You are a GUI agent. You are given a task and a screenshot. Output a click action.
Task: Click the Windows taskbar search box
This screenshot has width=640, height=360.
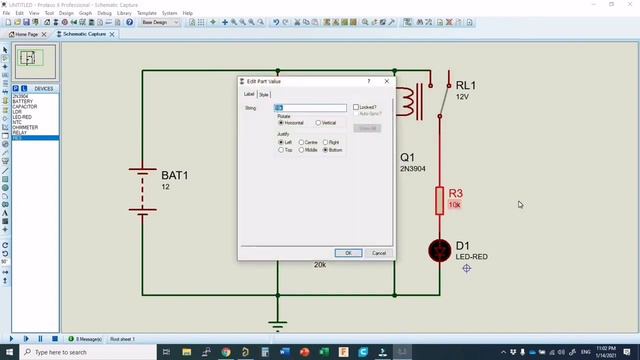(88, 352)
